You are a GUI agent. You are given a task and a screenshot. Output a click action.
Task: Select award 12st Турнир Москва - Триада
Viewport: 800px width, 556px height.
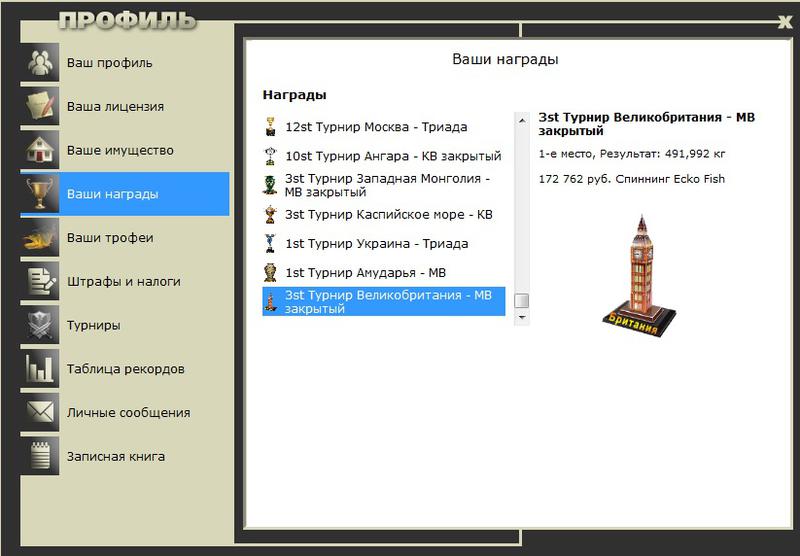(x=384, y=127)
